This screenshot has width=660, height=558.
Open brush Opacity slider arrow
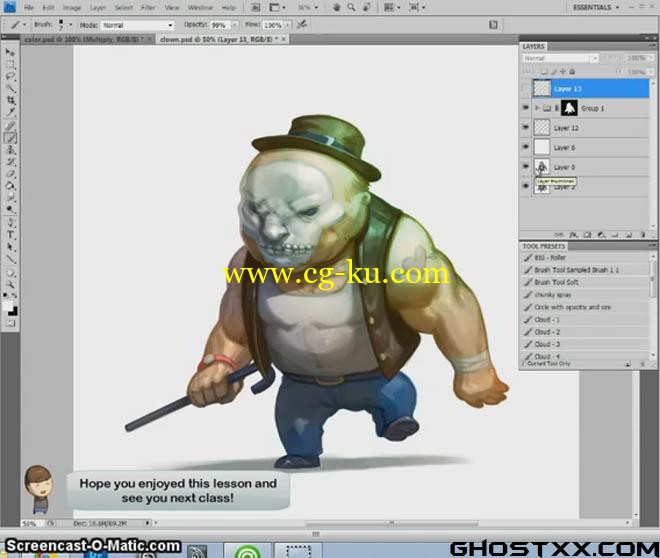click(234, 25)
